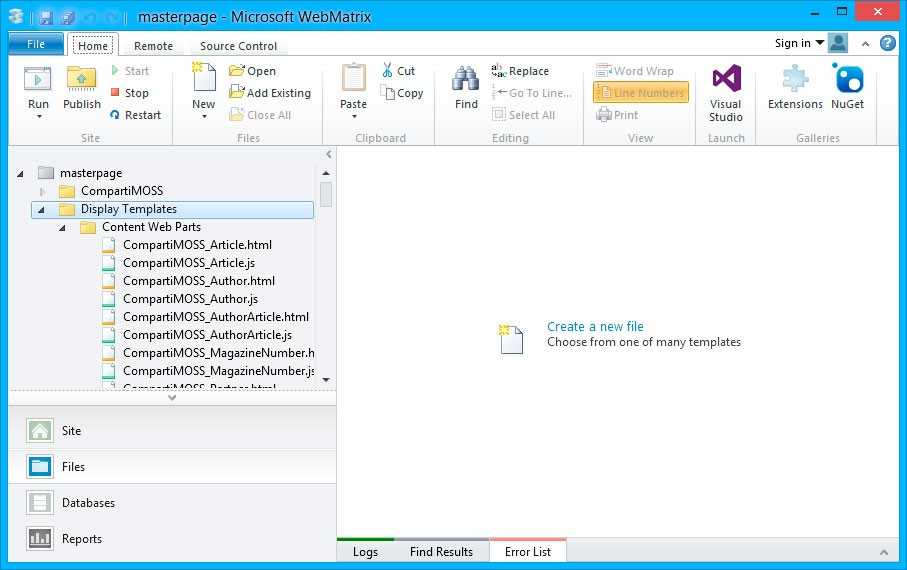Select the Display Templates folder

click(x=173, y=209)
